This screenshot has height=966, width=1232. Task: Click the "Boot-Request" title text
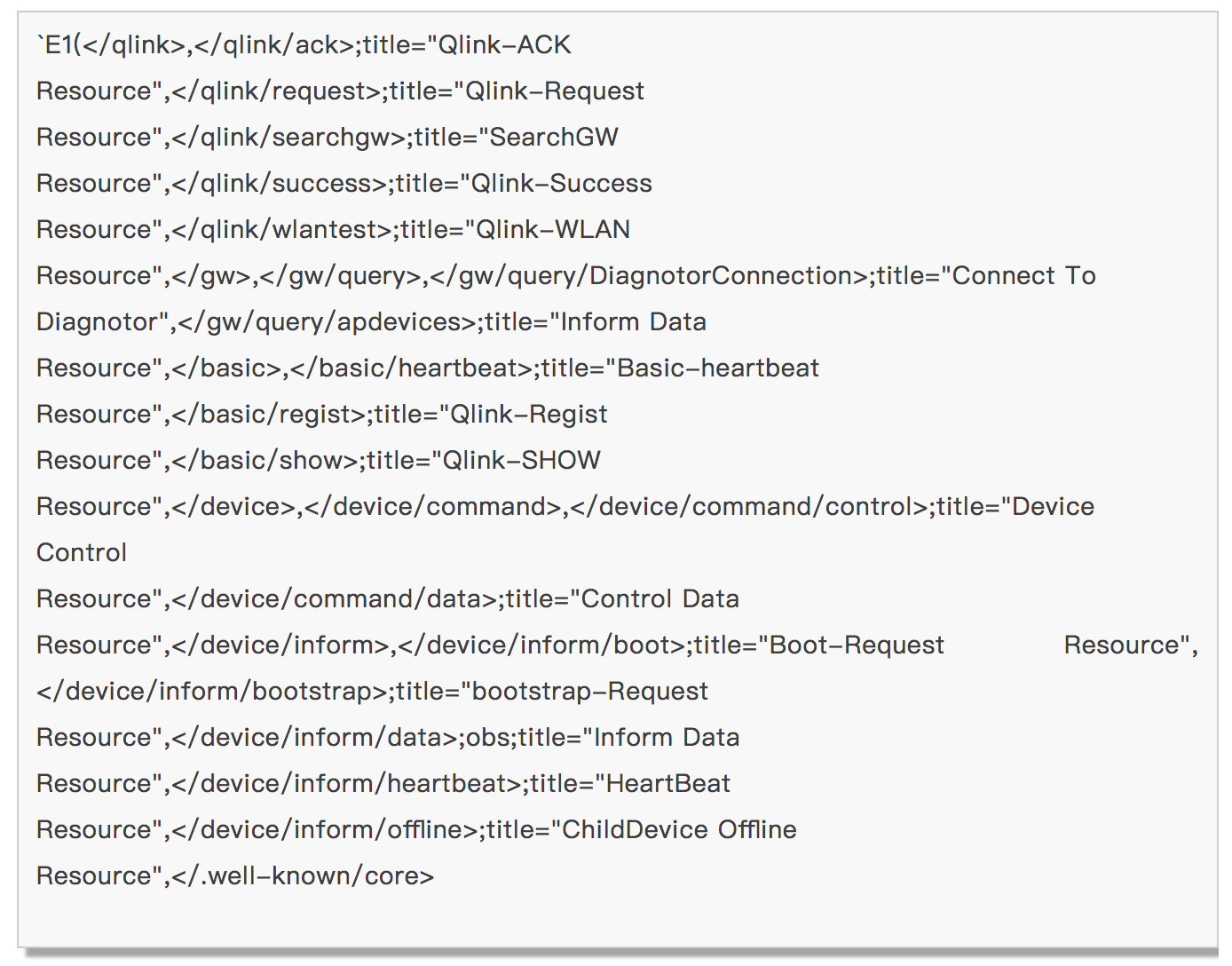coord(857,645)
